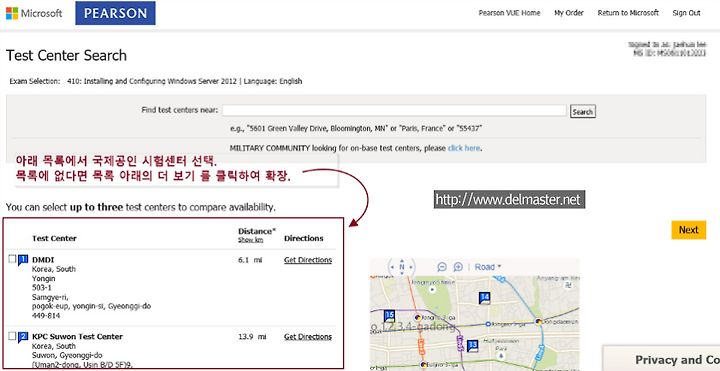Pan map left with compass arrow
720x371 pixels.
click(393, 267)
